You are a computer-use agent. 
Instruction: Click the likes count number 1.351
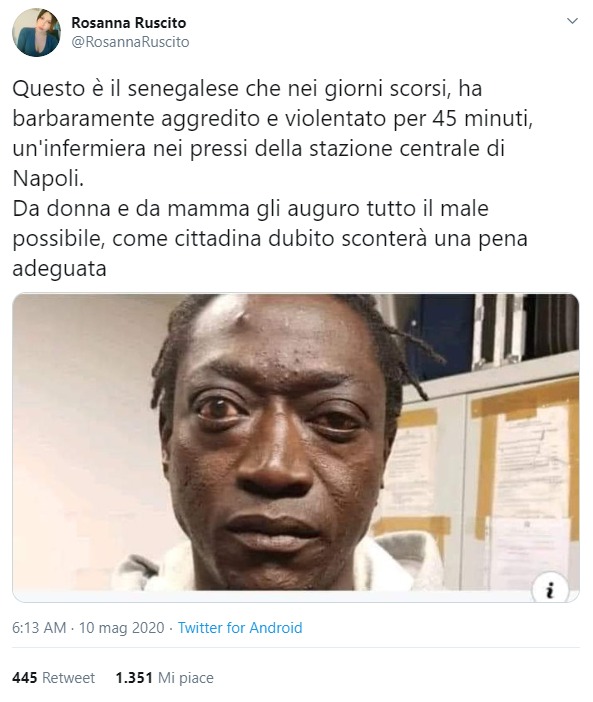tap(134, 678)
